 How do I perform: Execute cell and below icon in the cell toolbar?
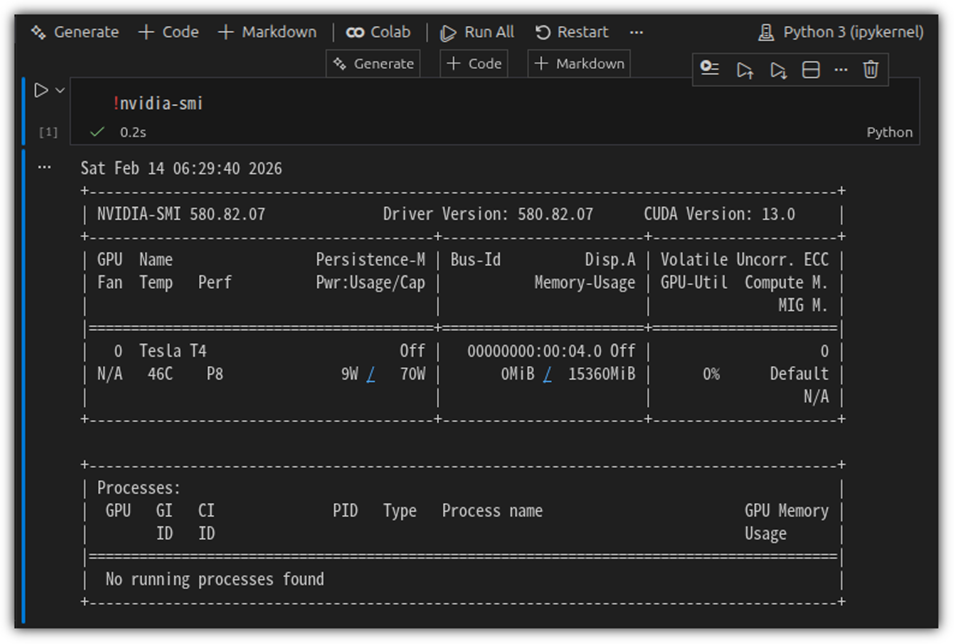(x=778, y=70)
